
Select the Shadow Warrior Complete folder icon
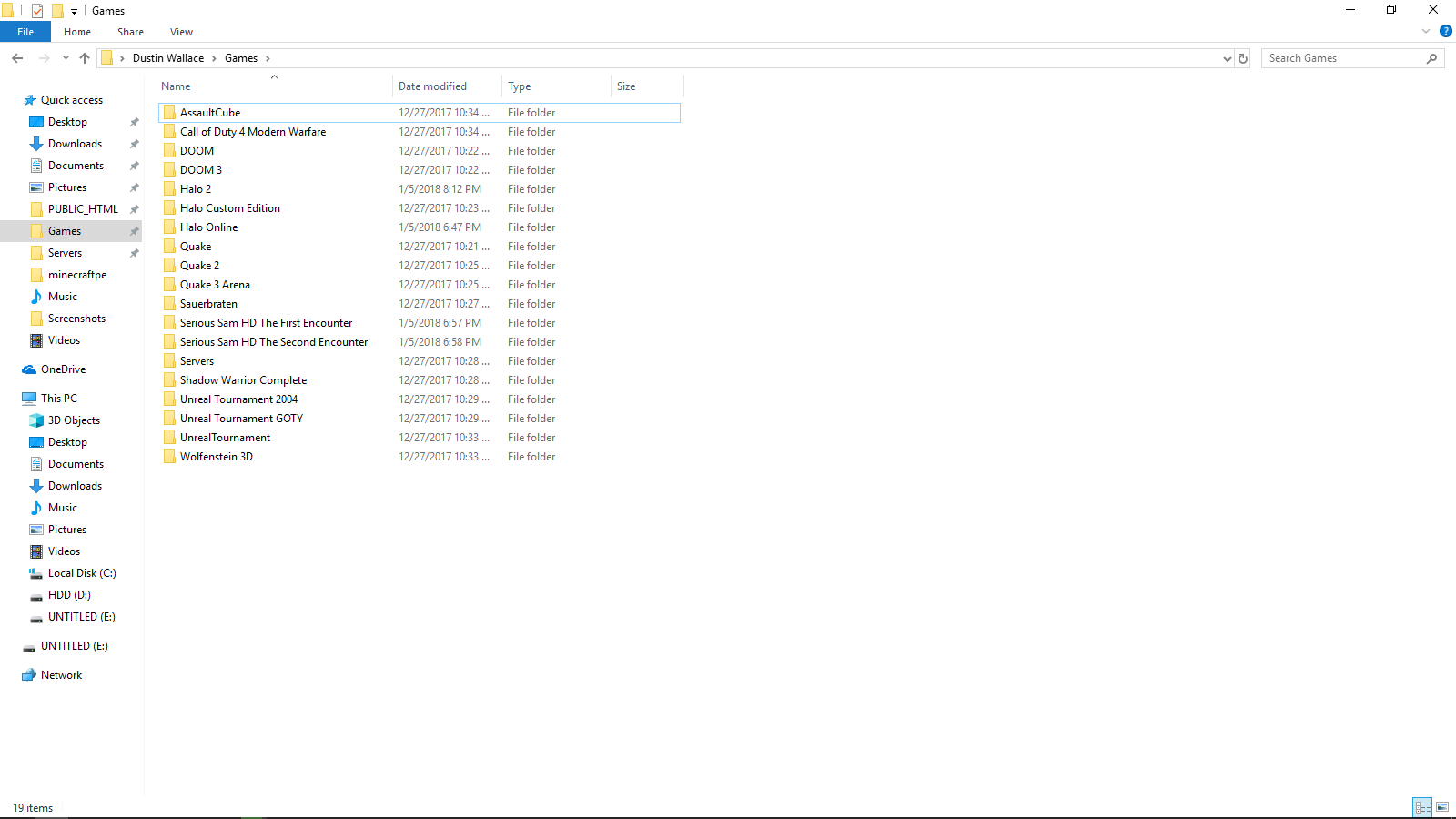pos(169,380)
